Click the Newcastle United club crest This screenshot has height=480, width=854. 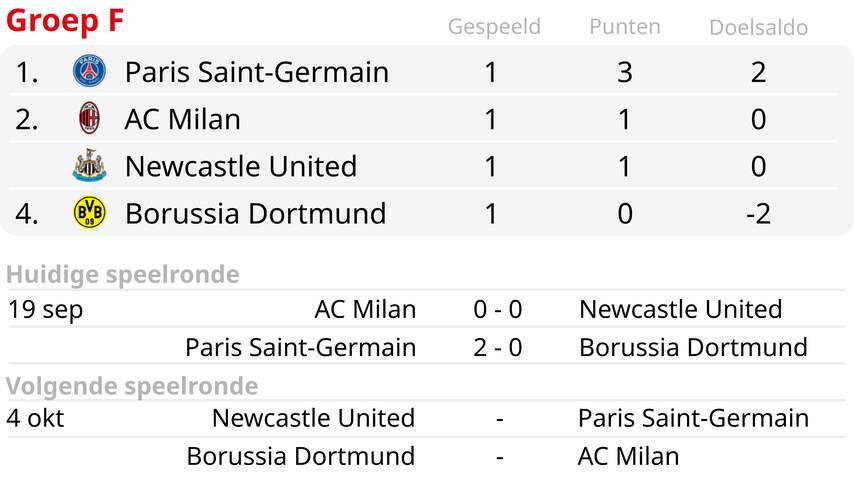89,165
